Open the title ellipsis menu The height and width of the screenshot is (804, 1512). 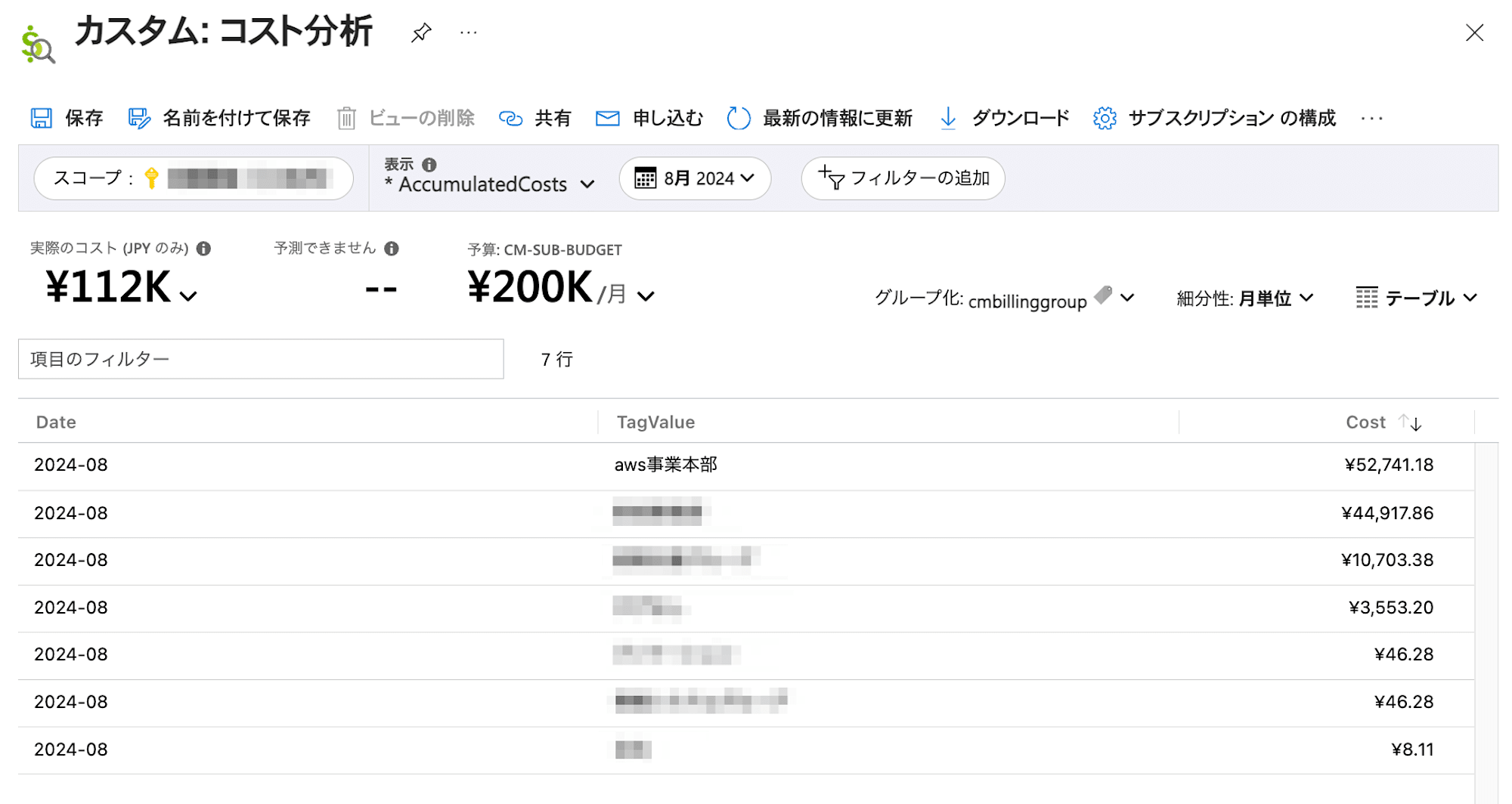coord(469,32)
